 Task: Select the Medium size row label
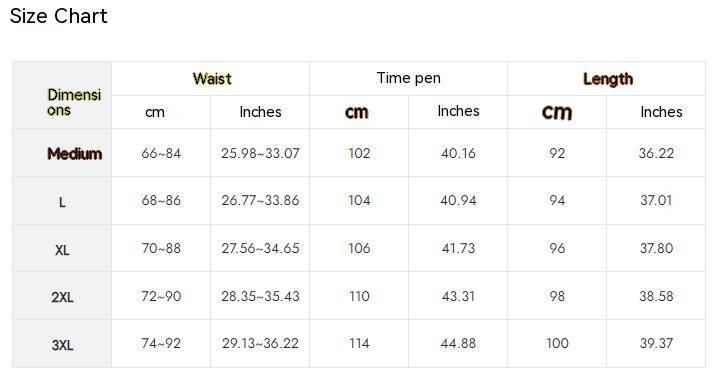point(74,153)
